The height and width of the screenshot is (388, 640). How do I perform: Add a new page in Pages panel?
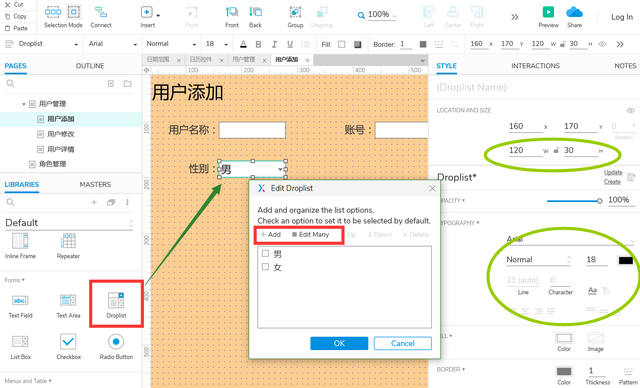point(111,84)
